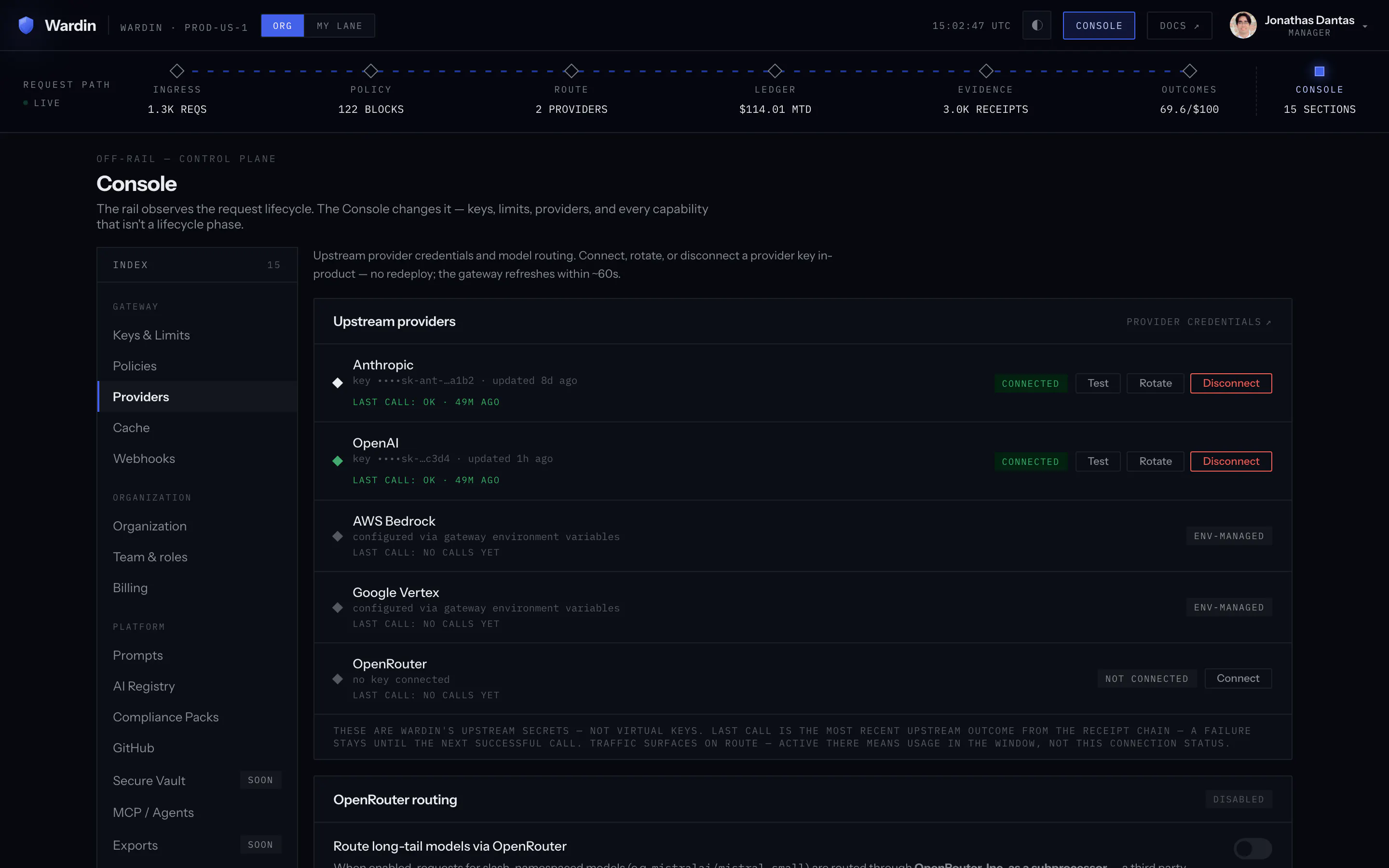1389x868 pixels.
Task: Open Prompts section
Action: point(197,656)
